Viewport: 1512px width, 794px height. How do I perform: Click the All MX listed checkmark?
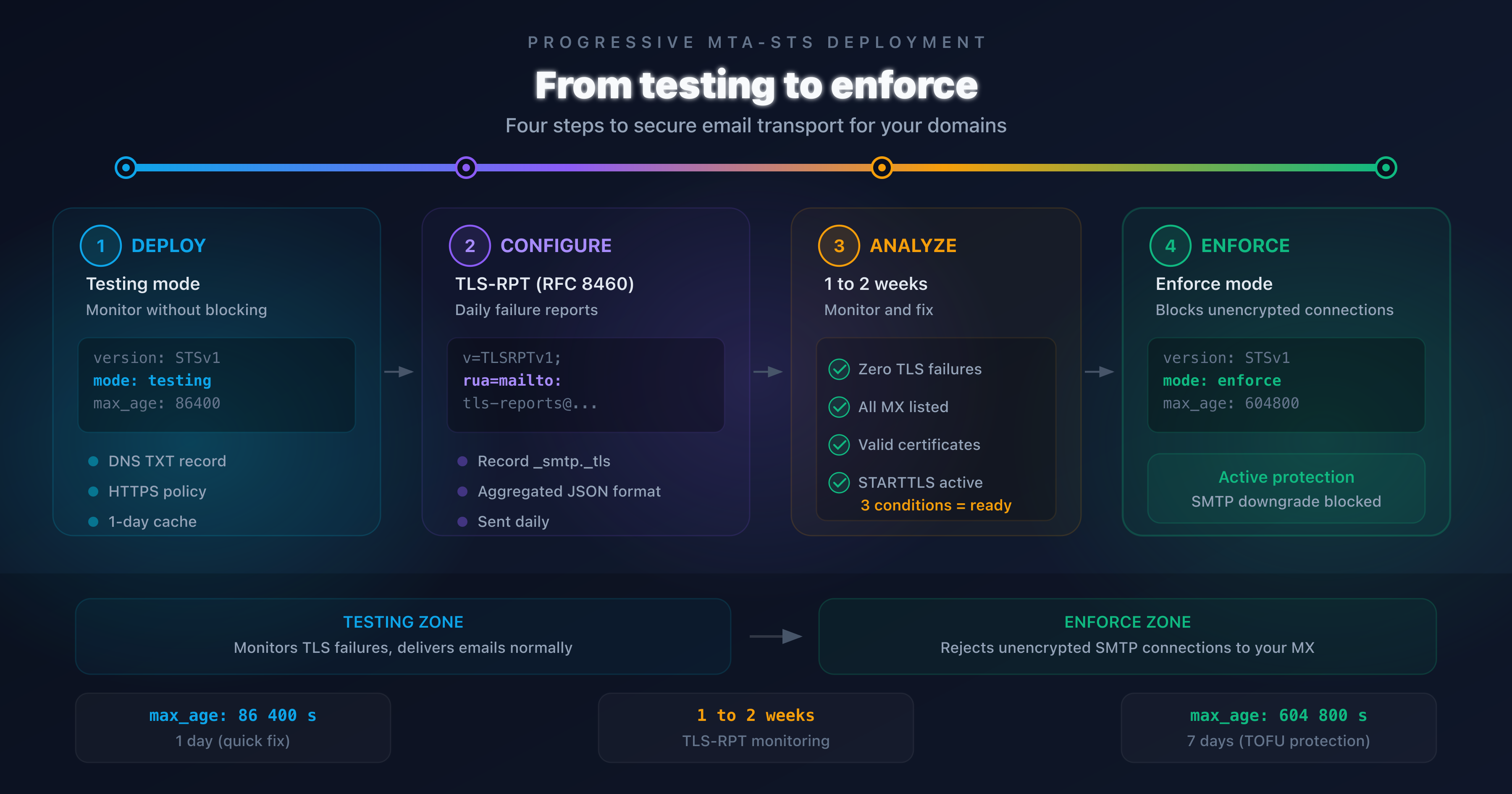[x=839, y=407]
